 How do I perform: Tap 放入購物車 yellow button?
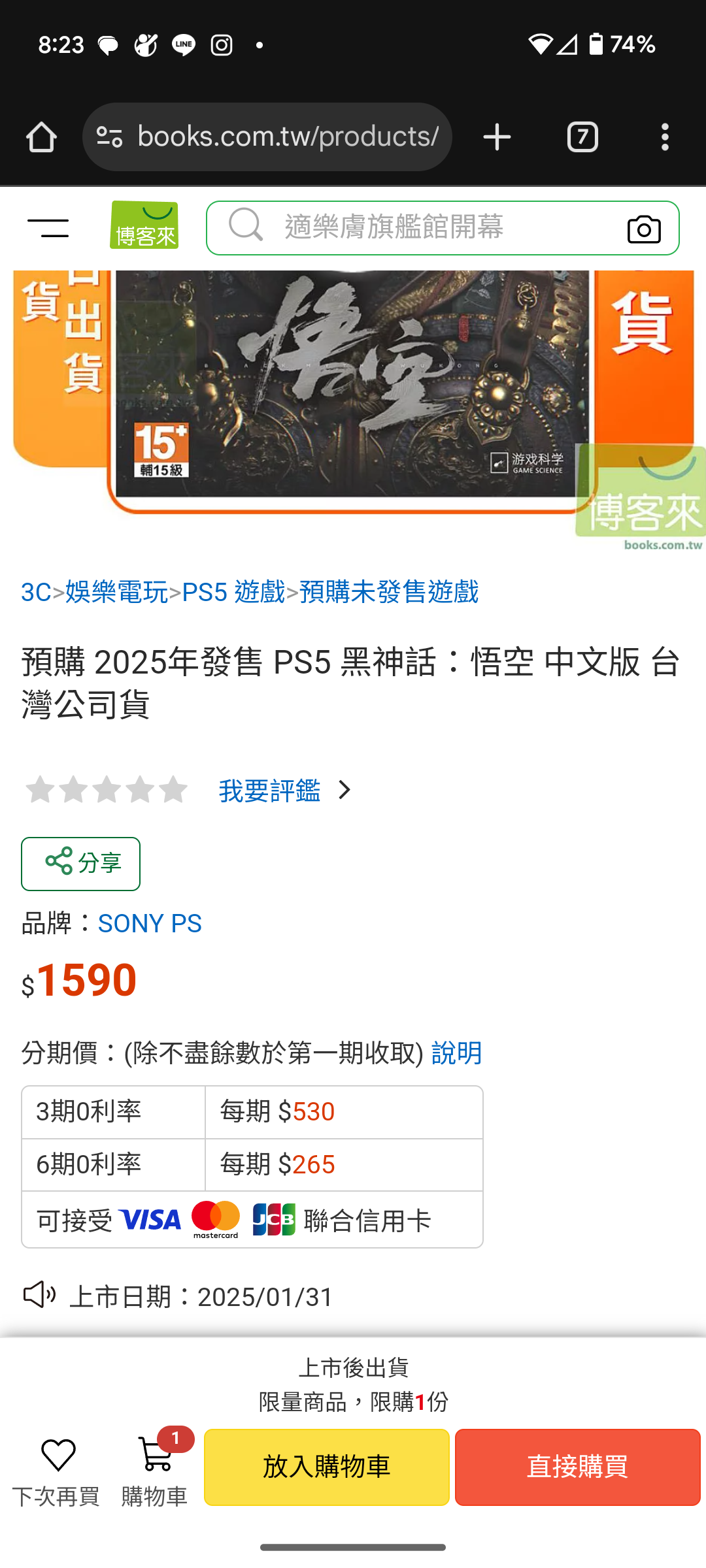pos(327,1467)
